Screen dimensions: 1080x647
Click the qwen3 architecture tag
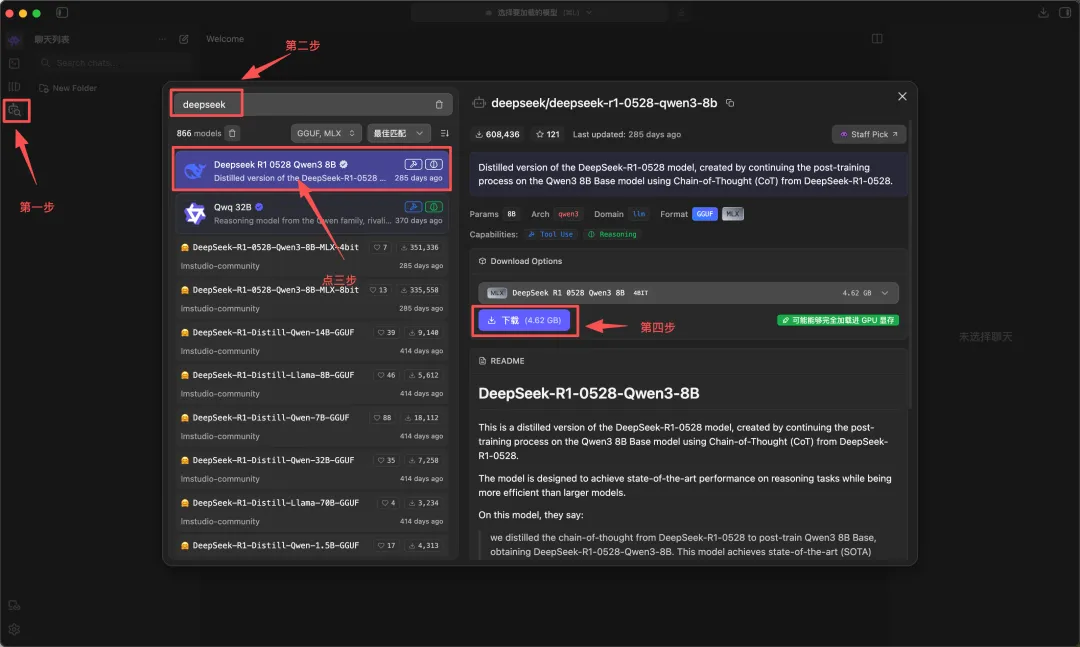(x=568, y=214)
